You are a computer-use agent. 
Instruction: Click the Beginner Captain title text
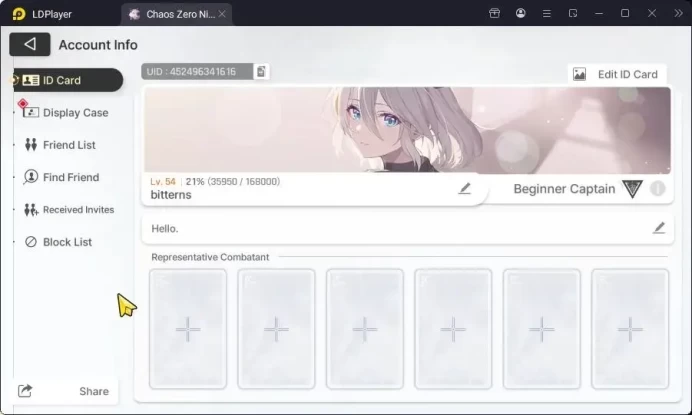pos(564,189)
